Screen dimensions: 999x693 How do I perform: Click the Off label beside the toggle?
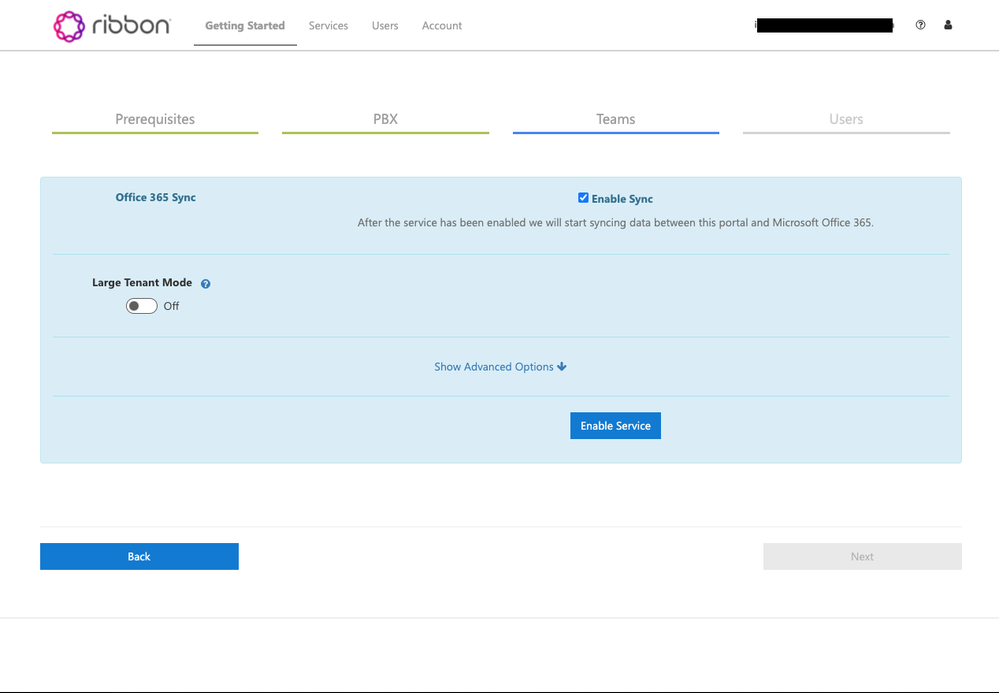coord(171,306)
